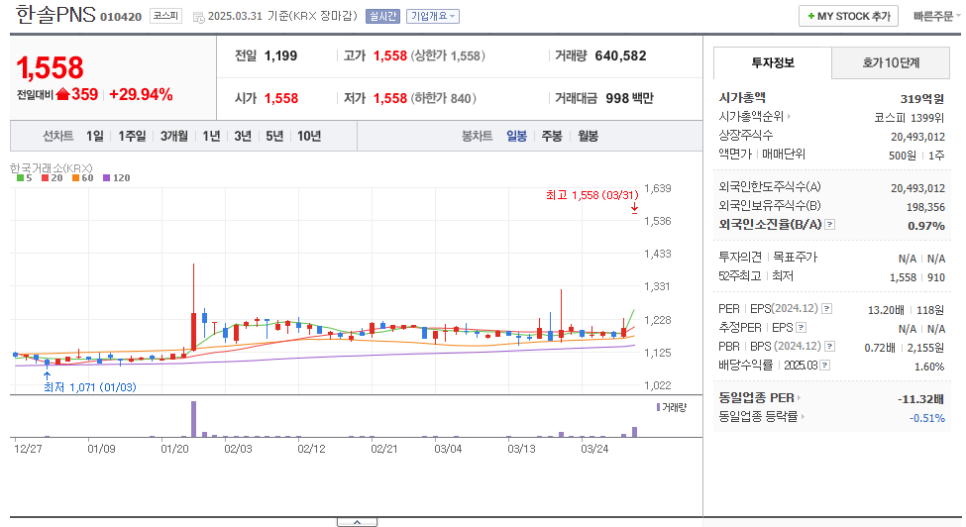Screen dimensions: 966x527
Task: Open help icon next to 외국인소진율(B/A)
Action: [830, 224]
